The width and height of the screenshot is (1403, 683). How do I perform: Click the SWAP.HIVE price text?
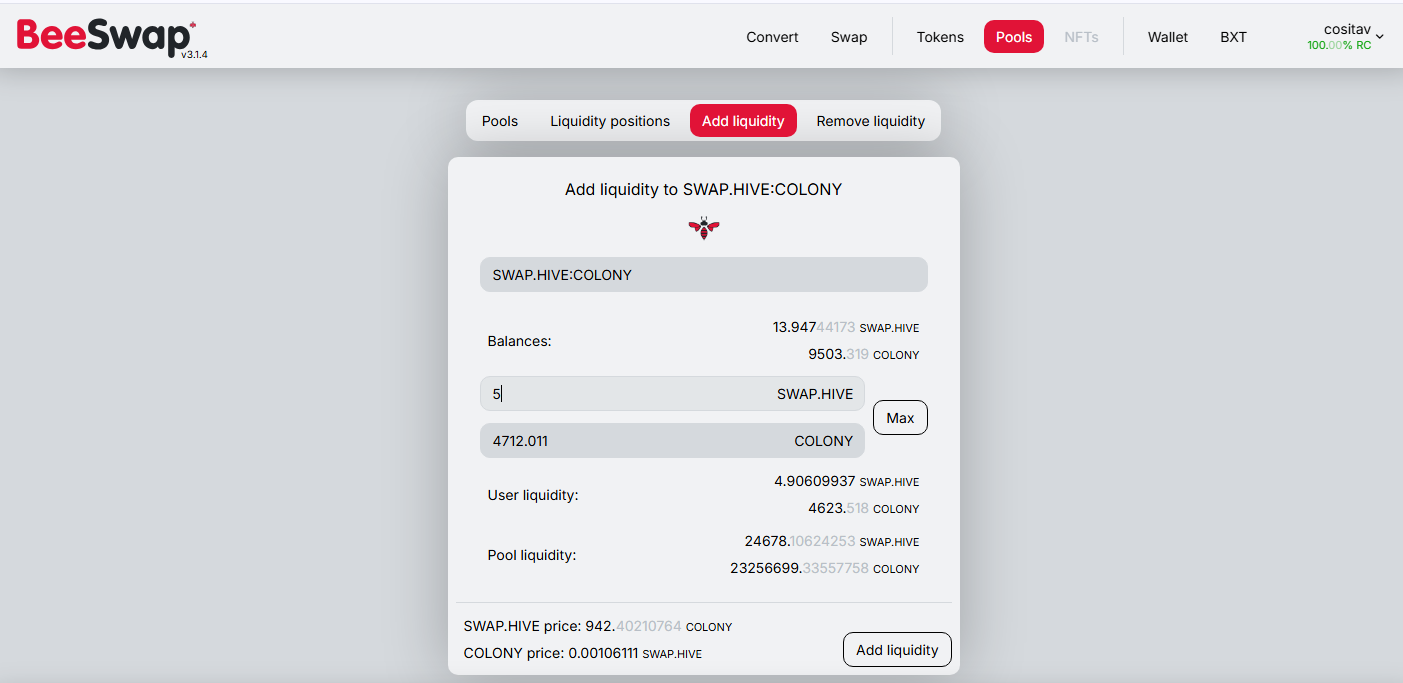(598, 626)
